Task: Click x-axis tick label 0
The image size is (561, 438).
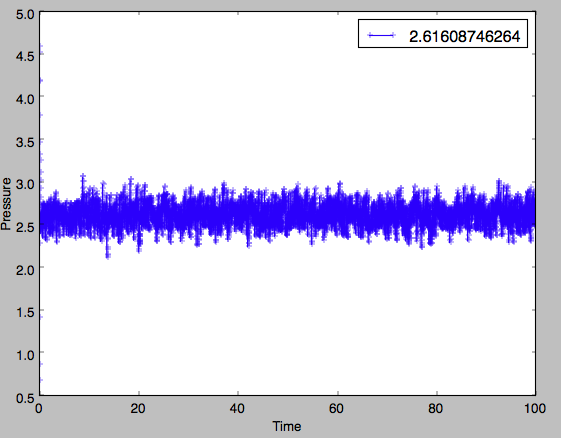Action: 39,408
